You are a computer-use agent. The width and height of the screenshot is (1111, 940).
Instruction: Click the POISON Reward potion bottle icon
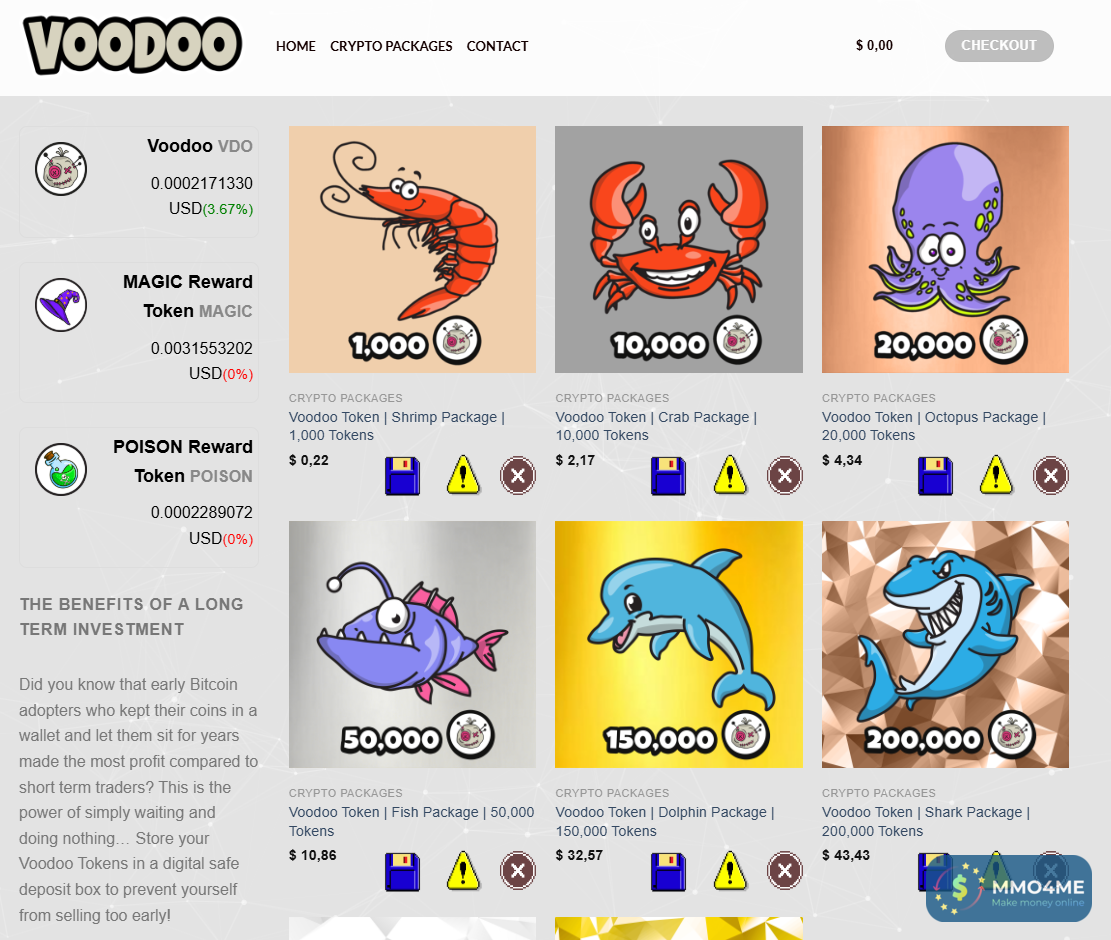[61, 470]
